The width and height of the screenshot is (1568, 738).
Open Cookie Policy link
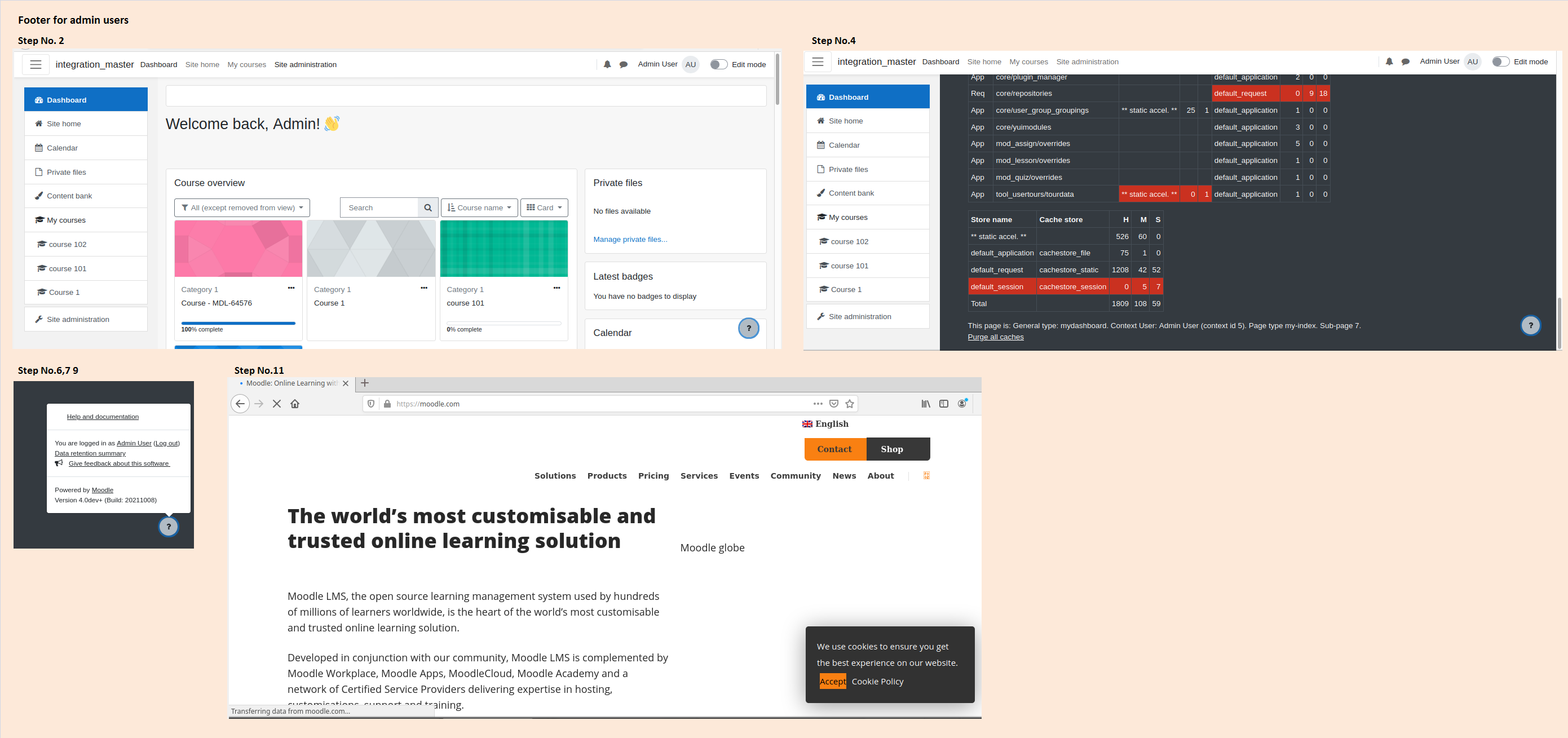[877, 682]
